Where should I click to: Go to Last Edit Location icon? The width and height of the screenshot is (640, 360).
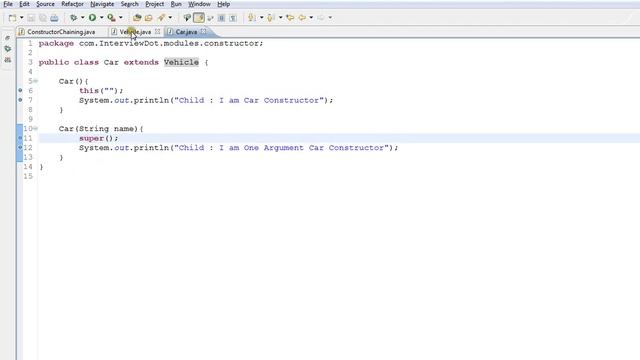[x=290, y=18]
